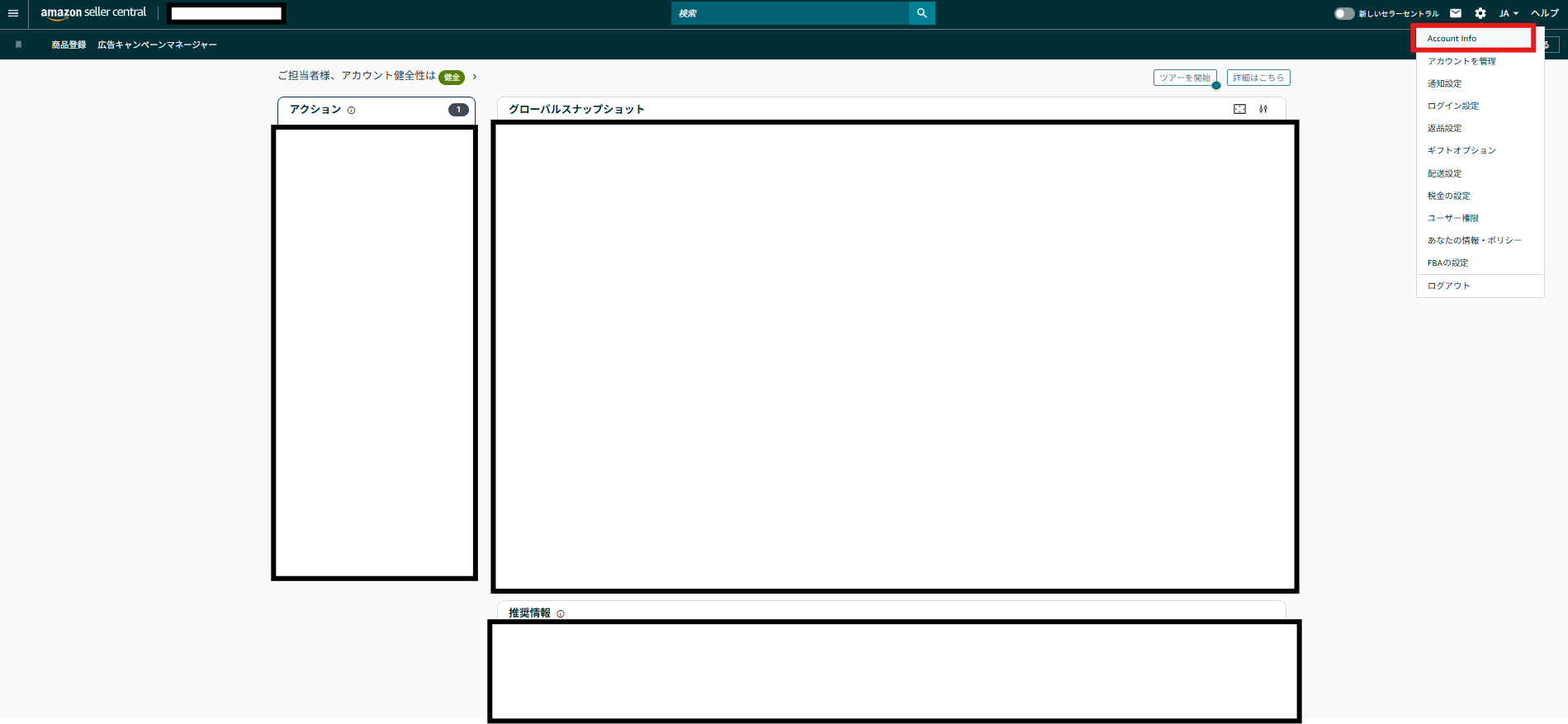1568x724 pixels.
Task: Open the mail messages icon
Action: [1456, 13]
